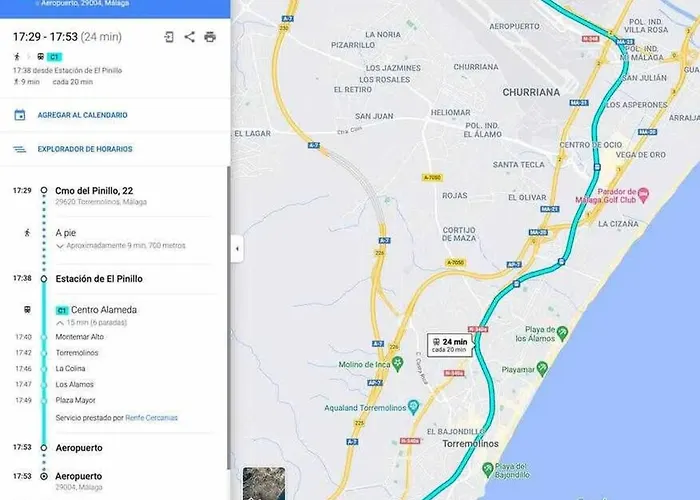Click Agregar al calendario

[83, 115]
